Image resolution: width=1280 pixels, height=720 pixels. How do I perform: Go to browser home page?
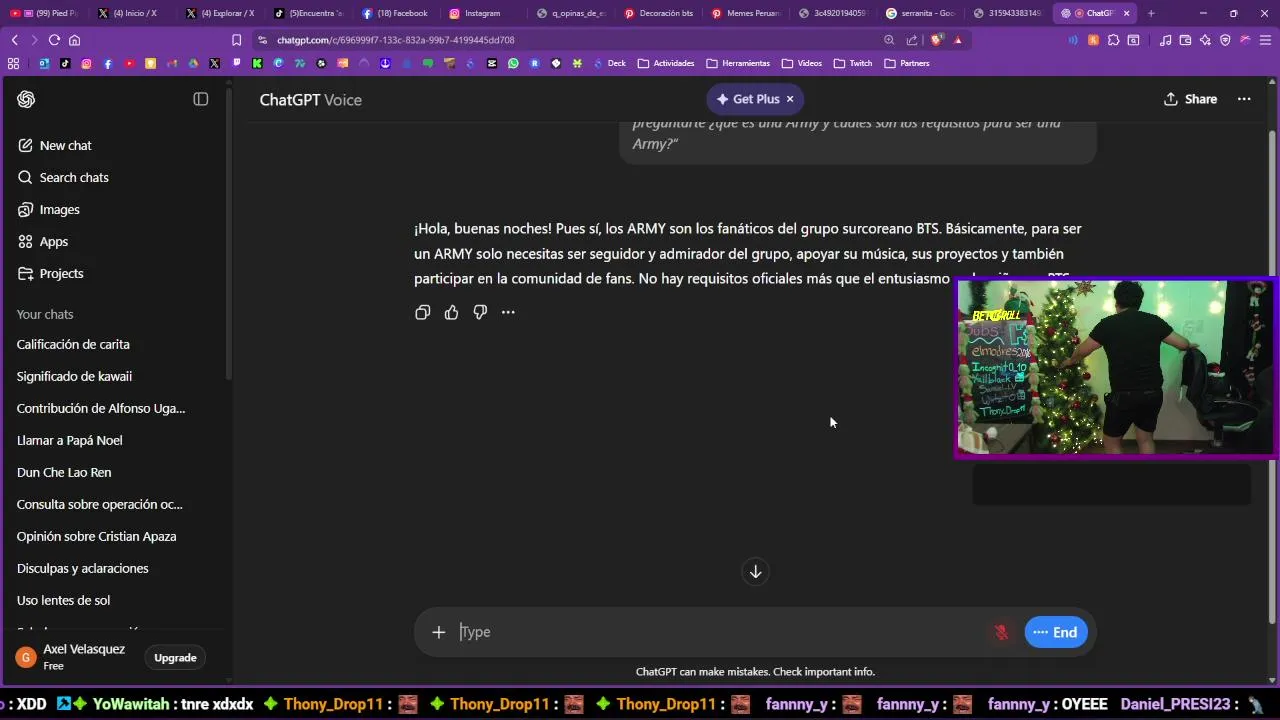pos(74,40)
